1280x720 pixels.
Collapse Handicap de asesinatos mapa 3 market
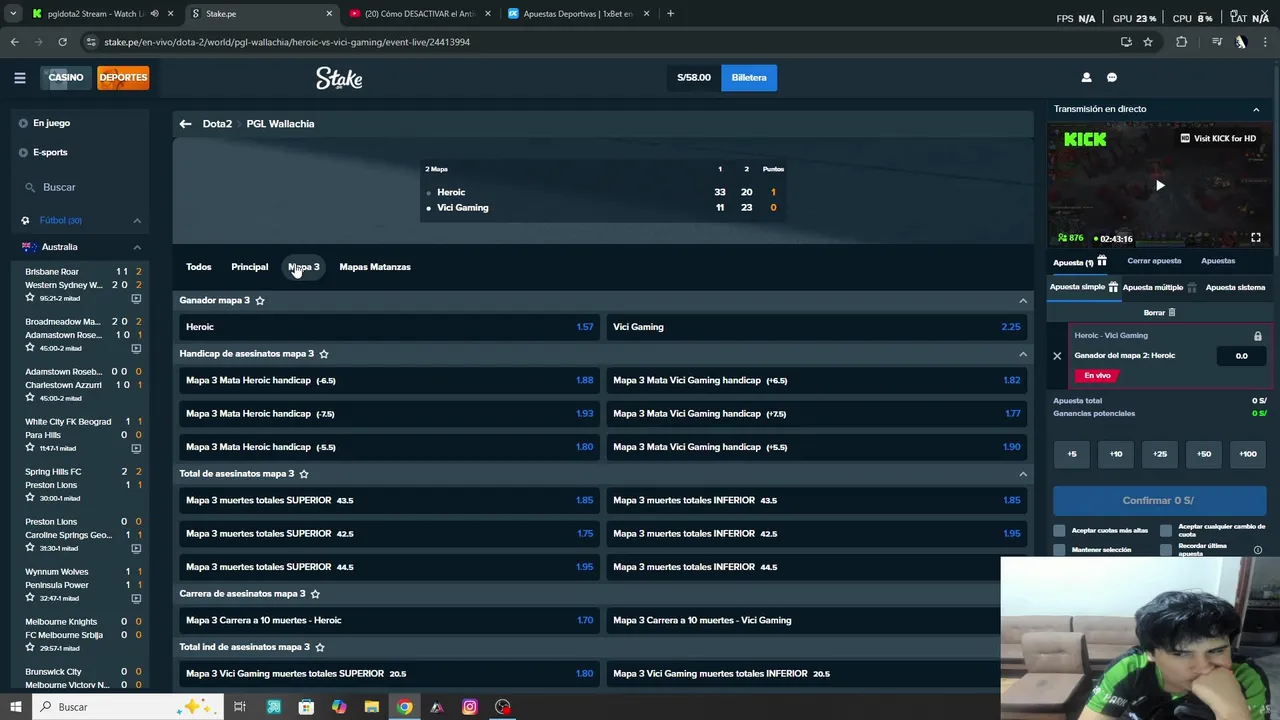pos(1023,354)
